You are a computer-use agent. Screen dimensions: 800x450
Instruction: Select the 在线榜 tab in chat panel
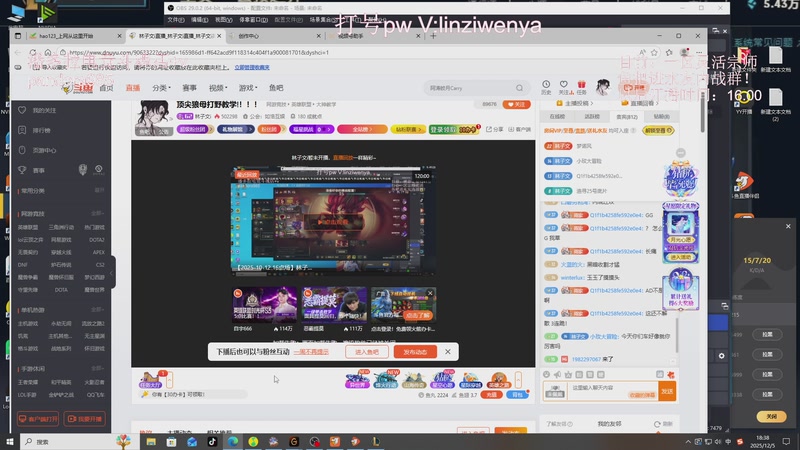tap(557, 116)
